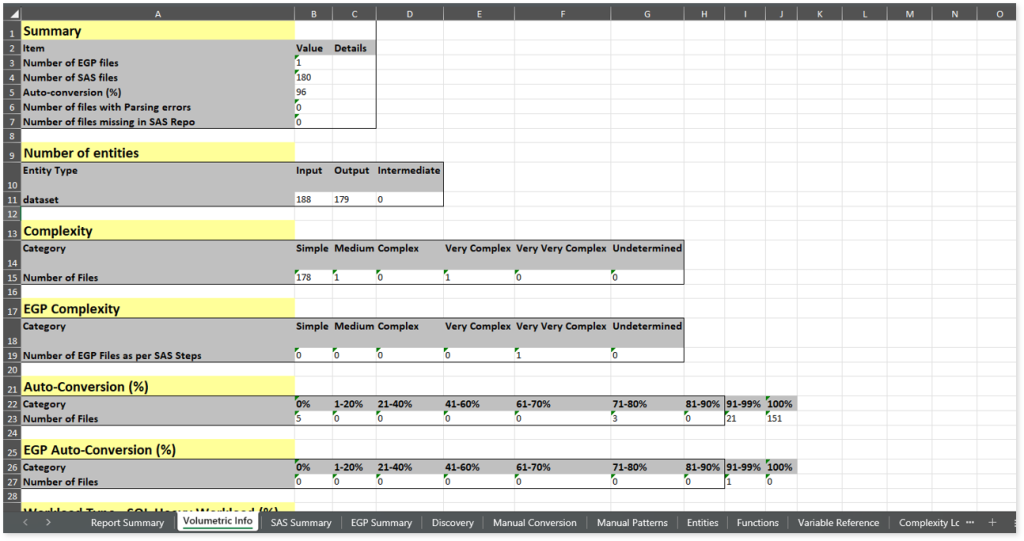
Task: Select row 1 header
Action: (12, 31)
